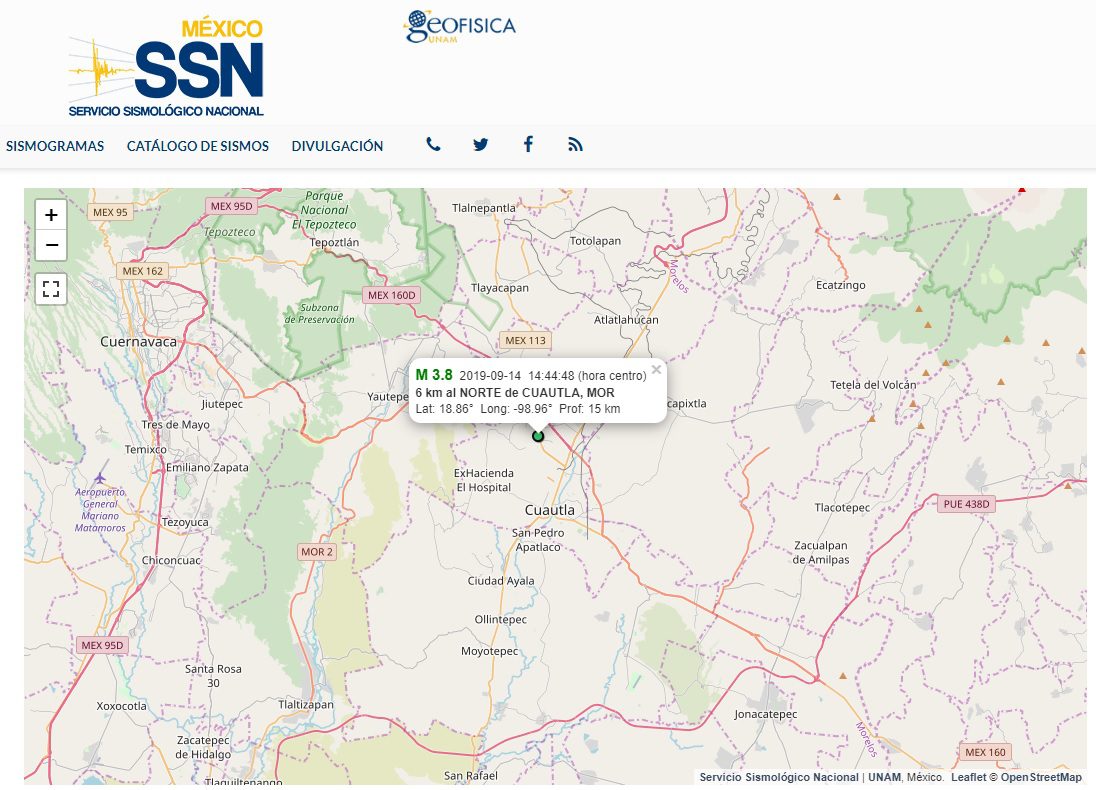This screenshot has width=1096, height=790.
Task: Click the Cuernavaca label on the map
Action: tap(138, 342)
